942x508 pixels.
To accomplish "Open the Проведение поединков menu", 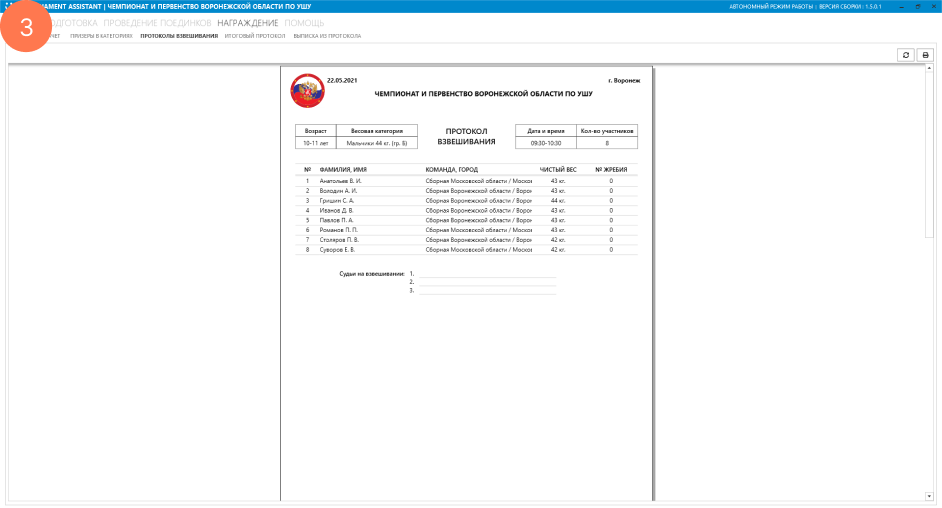I will (157, 22).
